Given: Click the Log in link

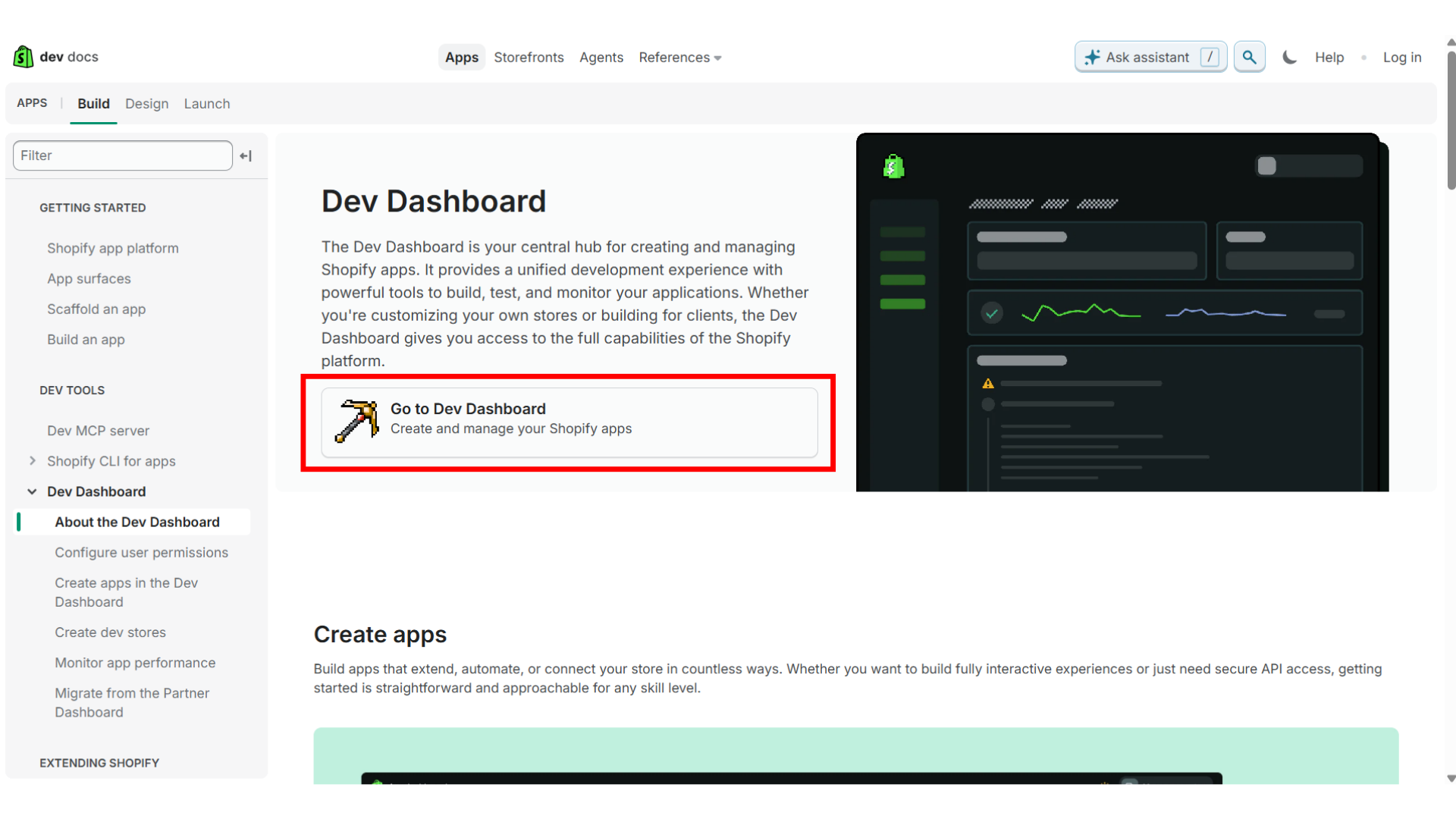Looking at the screenshot, I should [1402, 58].
